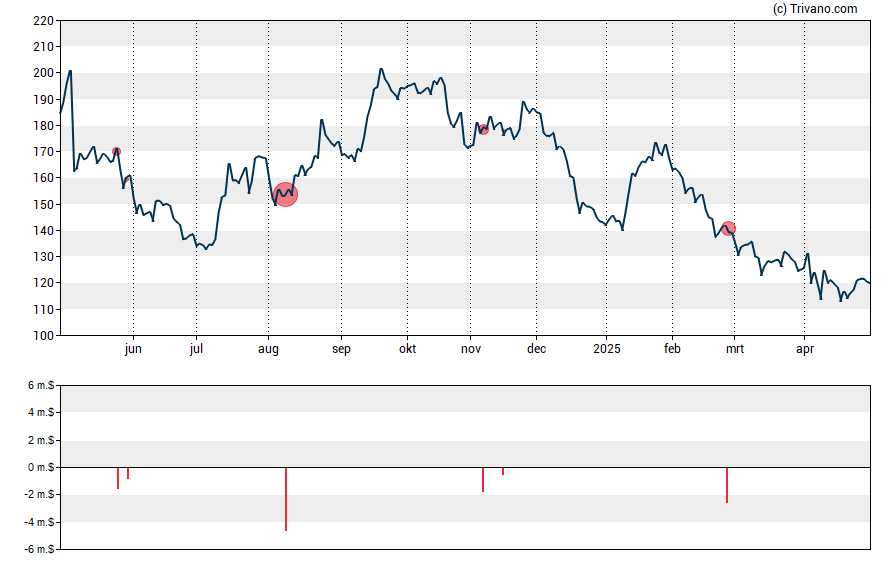Screen dimensions: 888x565
Task: Click the 200 price axis label
Action: coord(44,73)
